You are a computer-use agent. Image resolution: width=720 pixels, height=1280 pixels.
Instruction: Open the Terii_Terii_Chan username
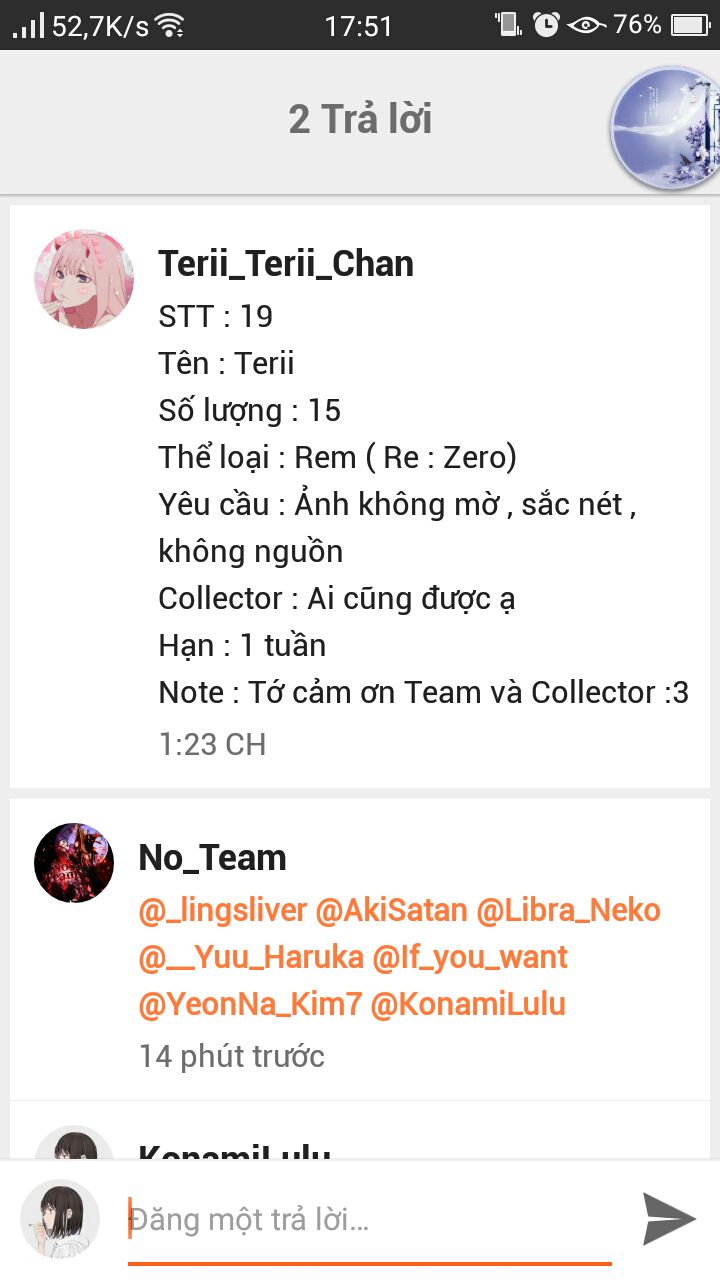pos(286,264)
